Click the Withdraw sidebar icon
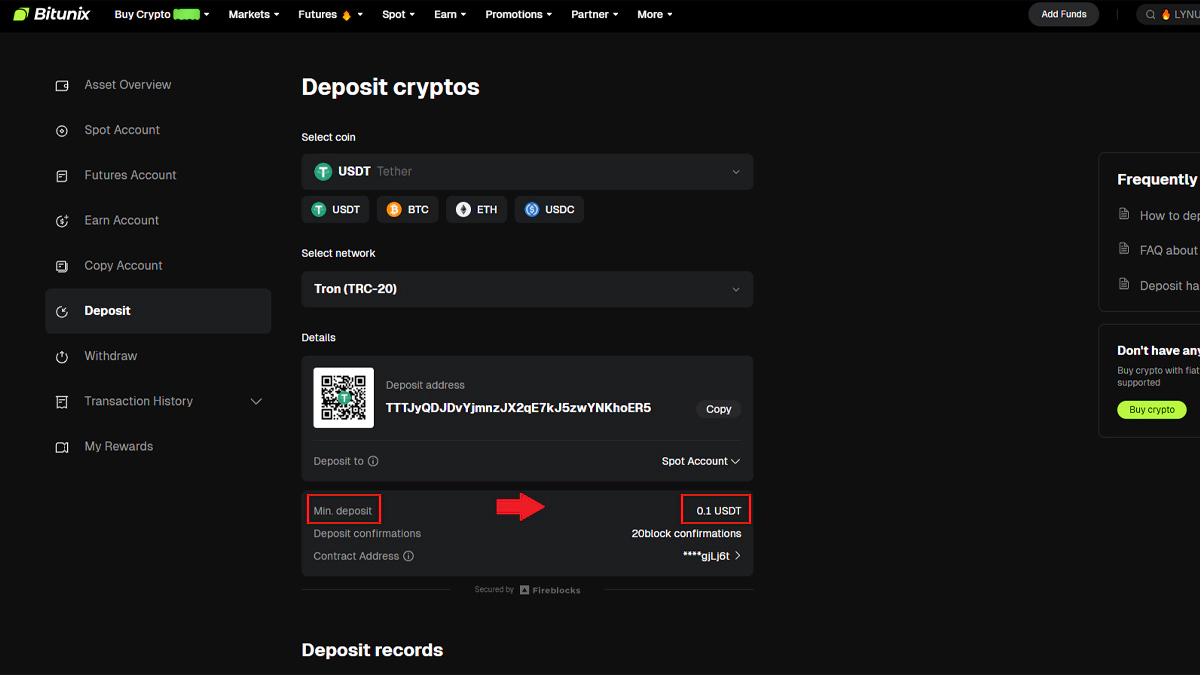 coord(62,357)
